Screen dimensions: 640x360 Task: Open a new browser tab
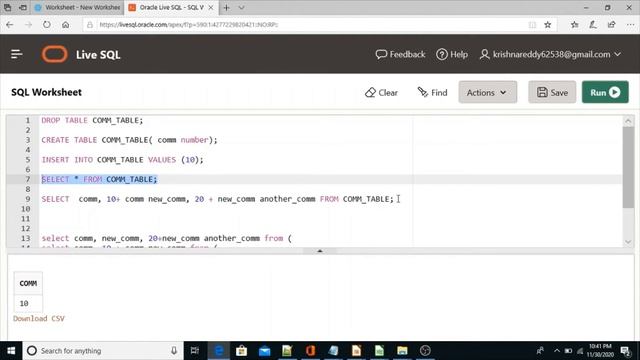227,7
